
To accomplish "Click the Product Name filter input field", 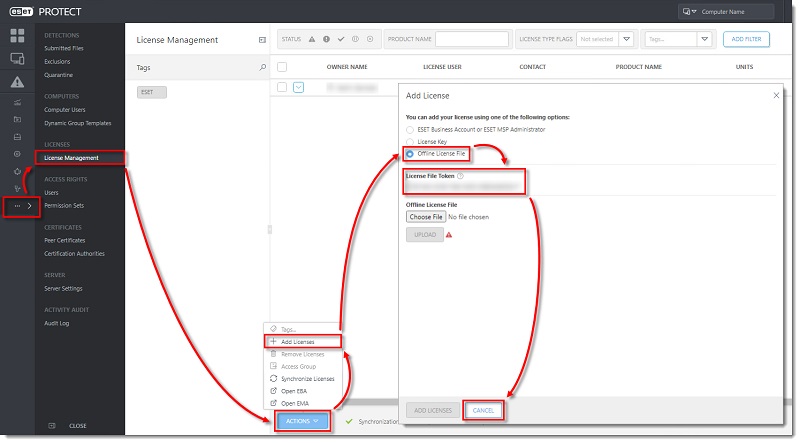I will point(472,39).
